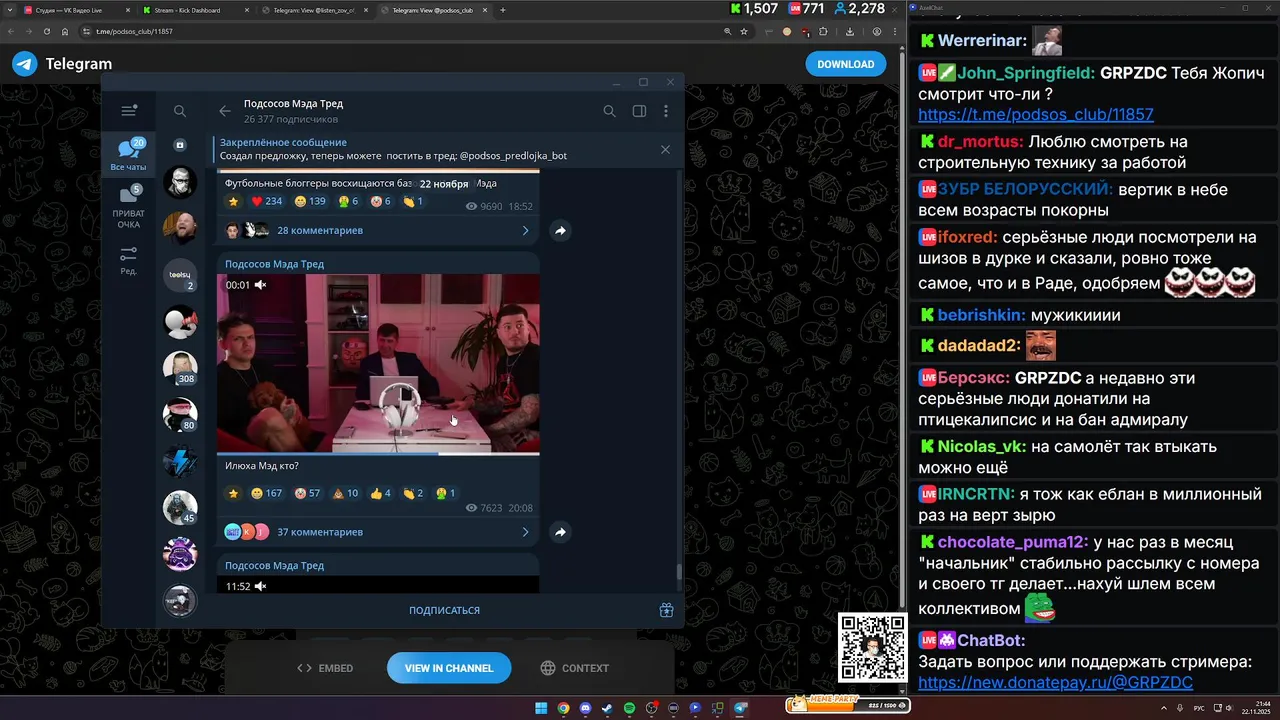The image size is (1280, 720).
Task: Expand the 37 comments chevron arrow
Action: tap(525, 532)
